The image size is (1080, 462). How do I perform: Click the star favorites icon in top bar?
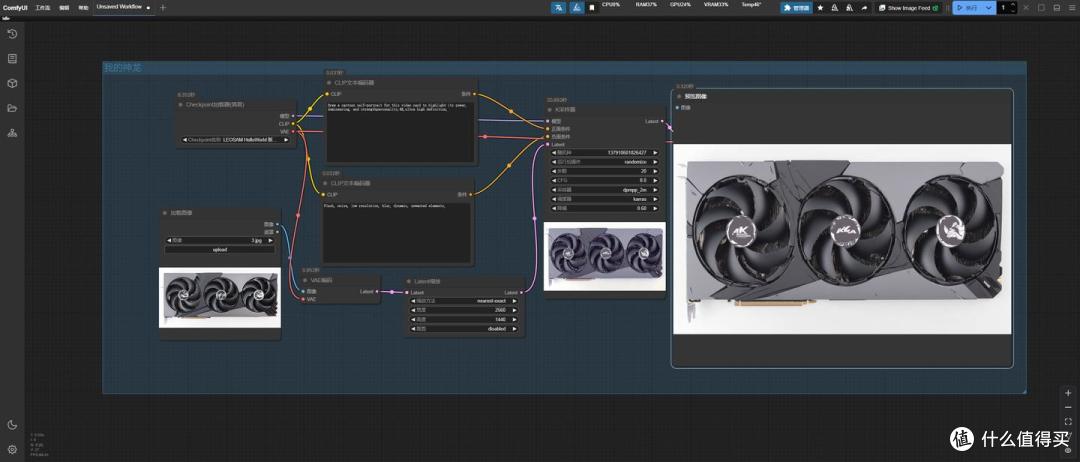tap(820, 8)
